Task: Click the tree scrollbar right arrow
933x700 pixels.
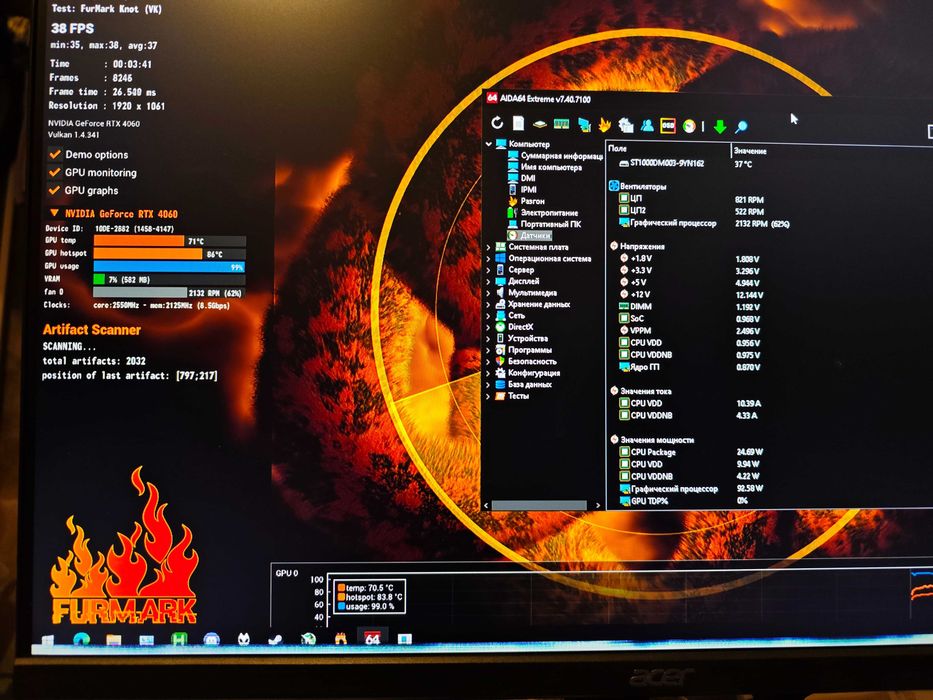Action: (597, 505)
